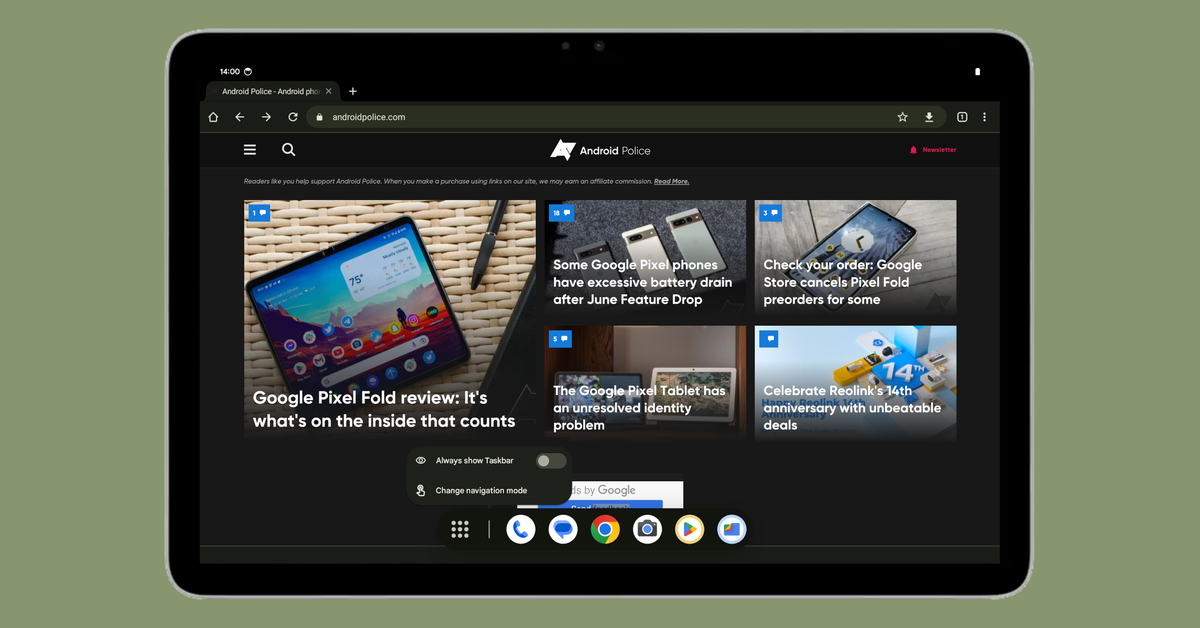Open the tab switcher showing 1 tab

[x=962, y=117]
